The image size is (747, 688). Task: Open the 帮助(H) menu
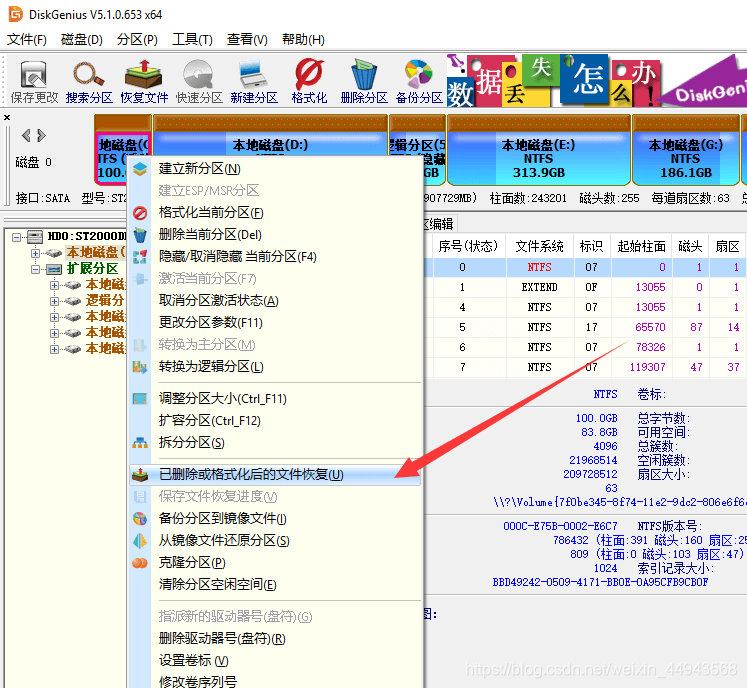[x=303, y=40]
